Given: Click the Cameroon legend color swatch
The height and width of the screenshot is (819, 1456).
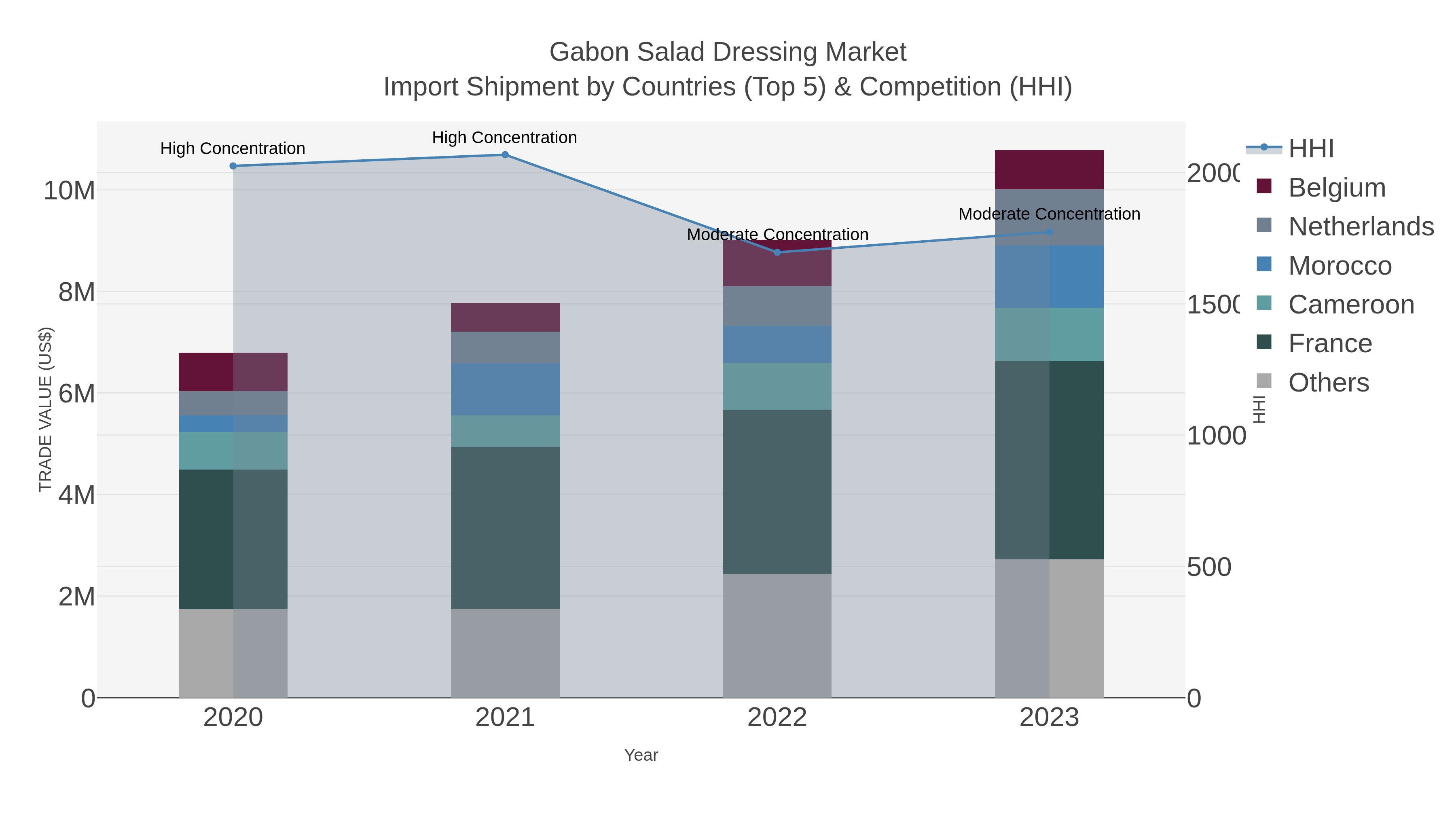Looking at the screenshot, I should pos(1264,303).
